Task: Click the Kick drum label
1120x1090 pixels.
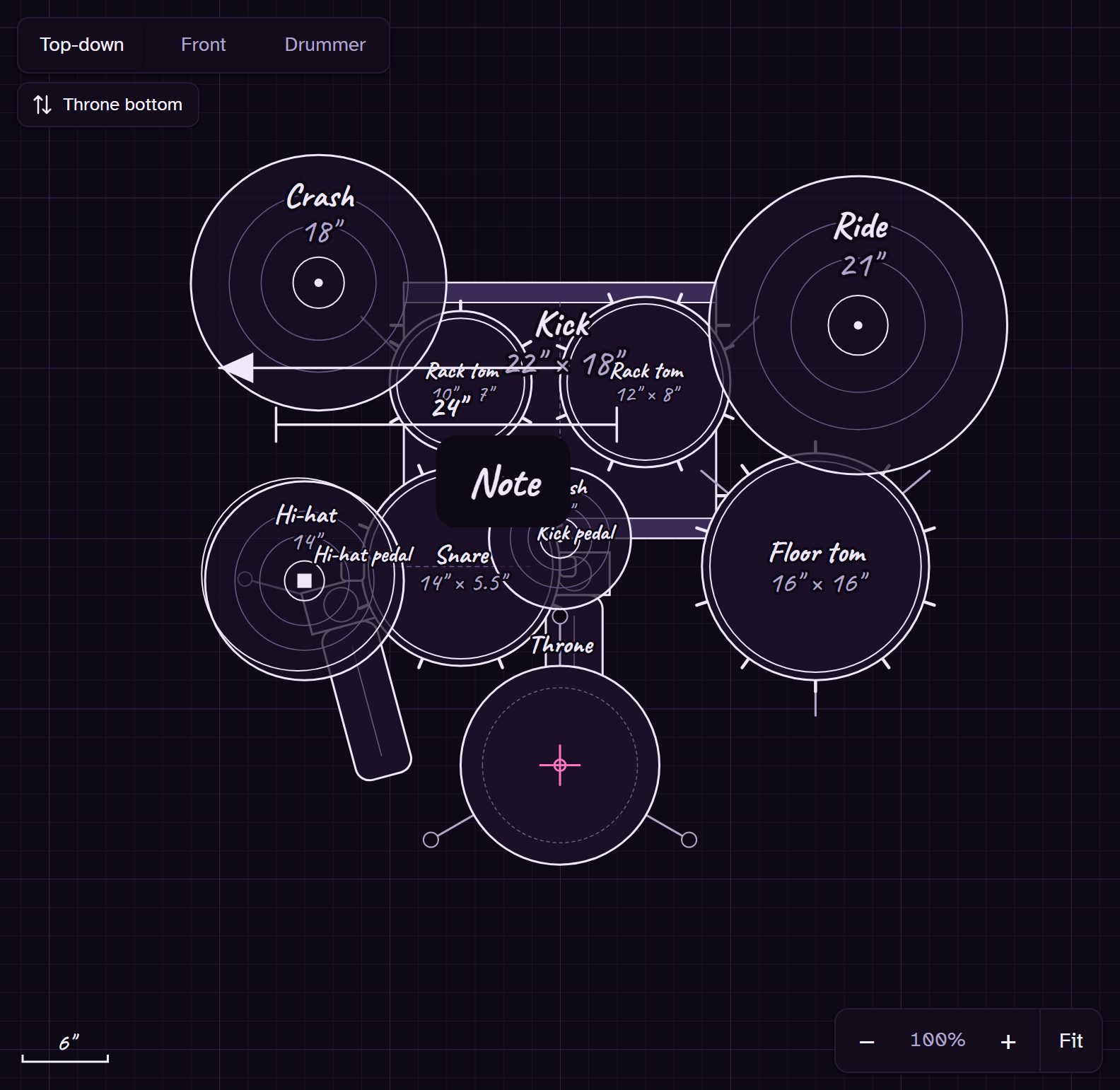Action: coord(562,324)
